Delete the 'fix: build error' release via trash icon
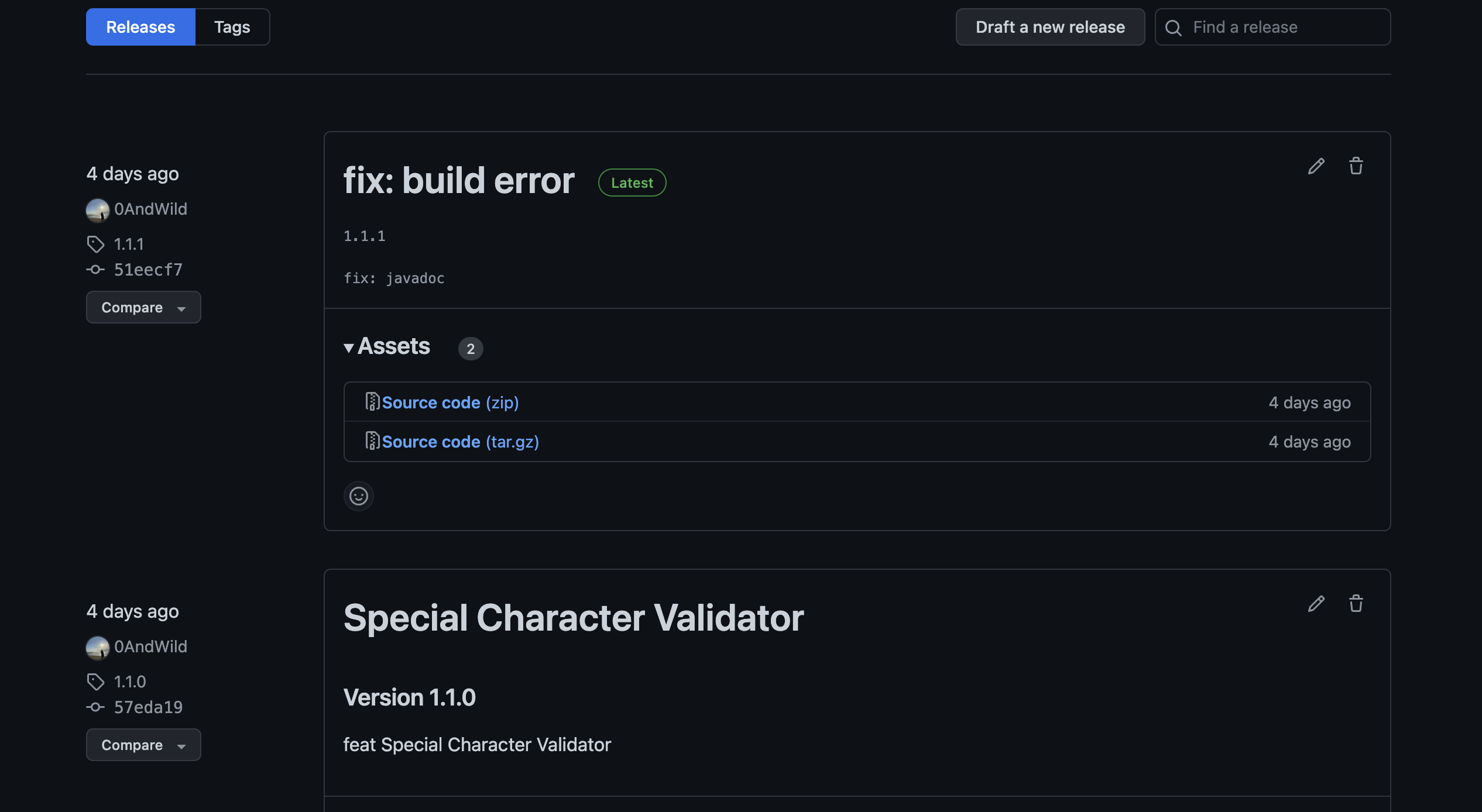Viewport: 1482px width, 812px height. click(x=1356, y=166)
